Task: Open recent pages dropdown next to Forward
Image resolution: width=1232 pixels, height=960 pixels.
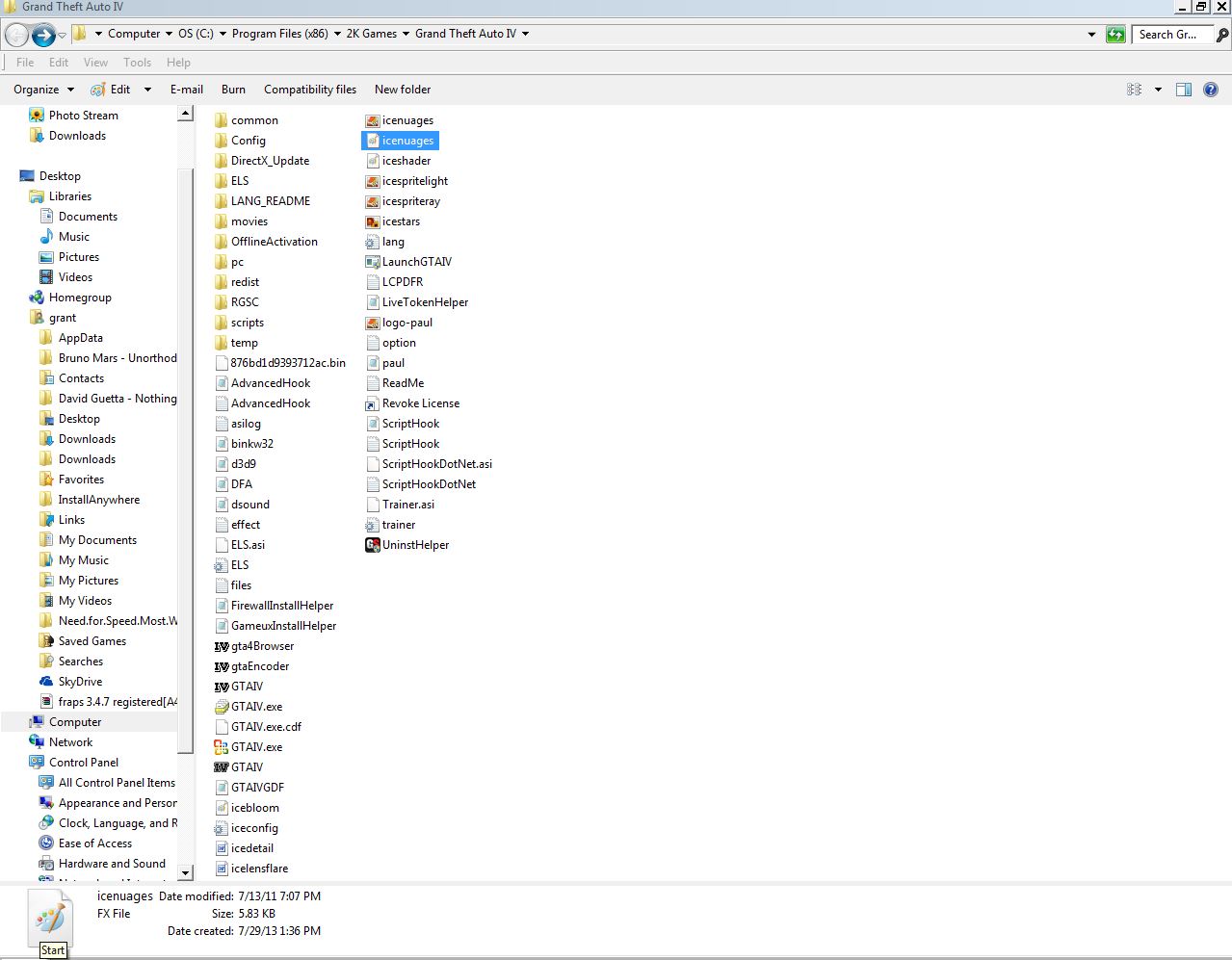Action: click(62, 36)
